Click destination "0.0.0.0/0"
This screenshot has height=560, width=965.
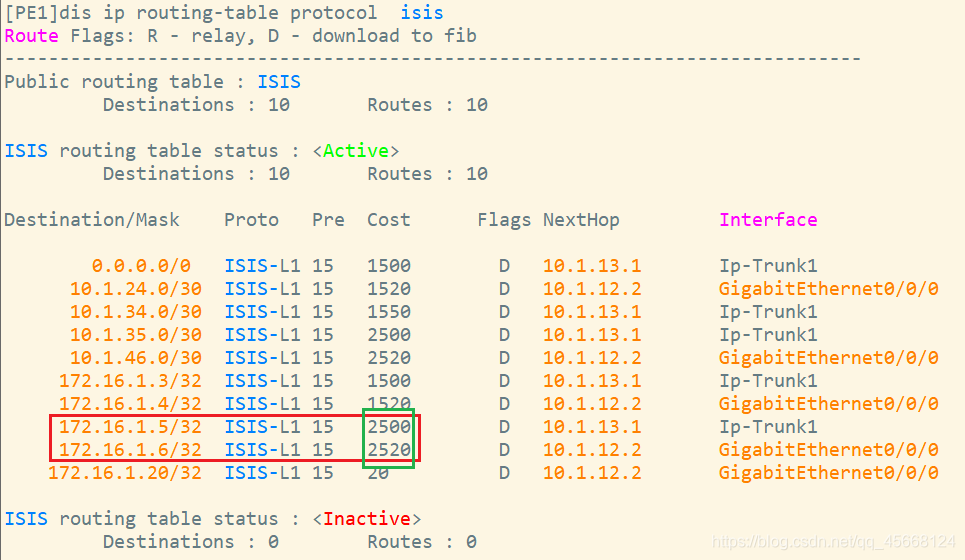[141, 266]
